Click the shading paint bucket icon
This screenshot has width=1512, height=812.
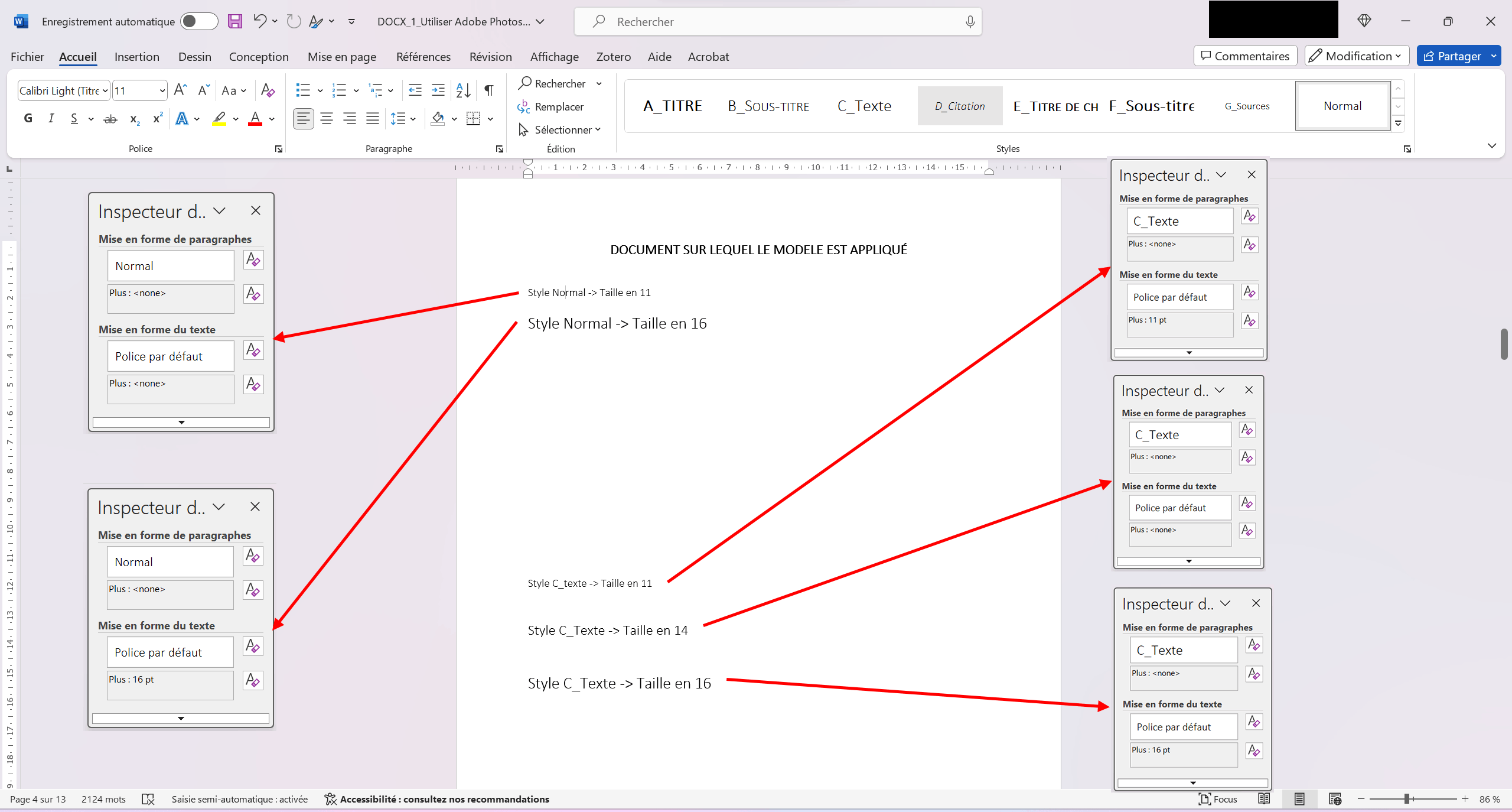tap(438, 119)
